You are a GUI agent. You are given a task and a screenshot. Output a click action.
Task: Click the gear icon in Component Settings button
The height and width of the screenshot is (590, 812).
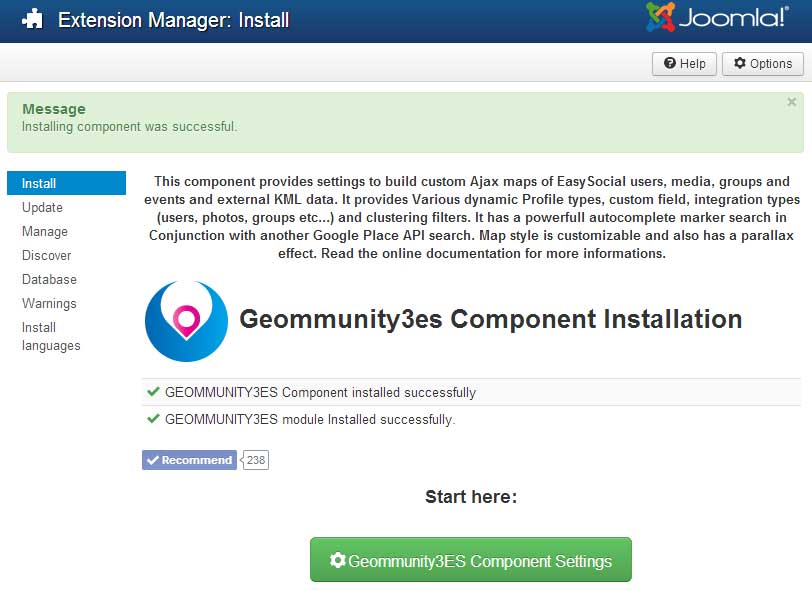(x=338, y=560)
